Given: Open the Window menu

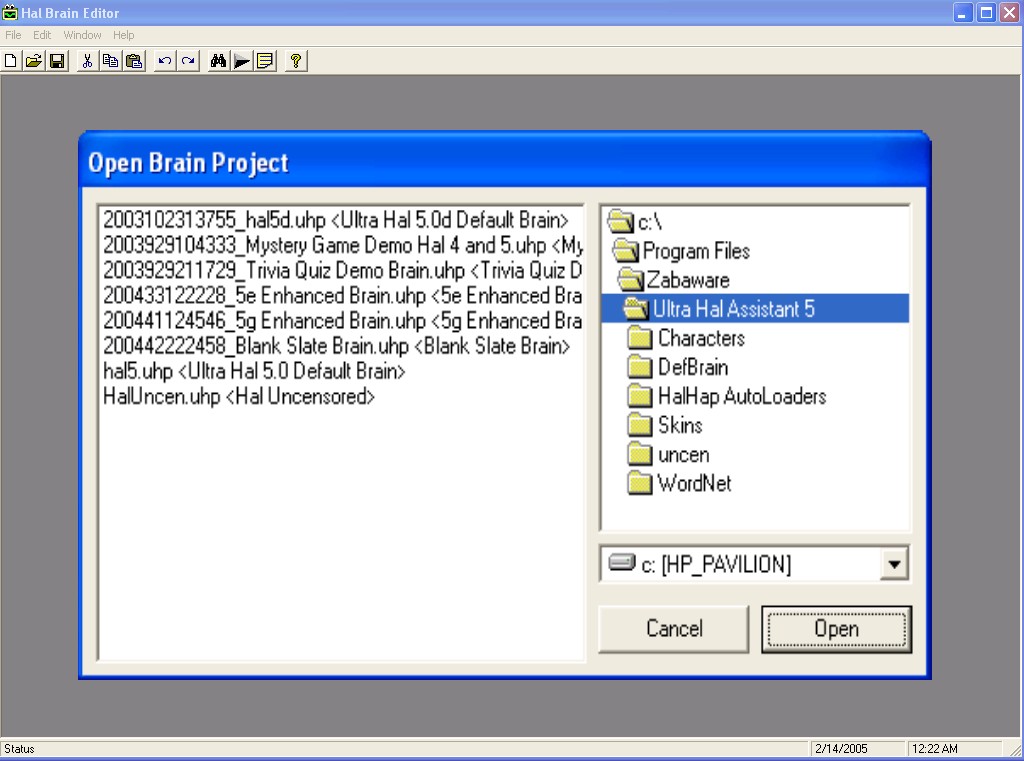Looking at the screenshot, I should point(82,35).
